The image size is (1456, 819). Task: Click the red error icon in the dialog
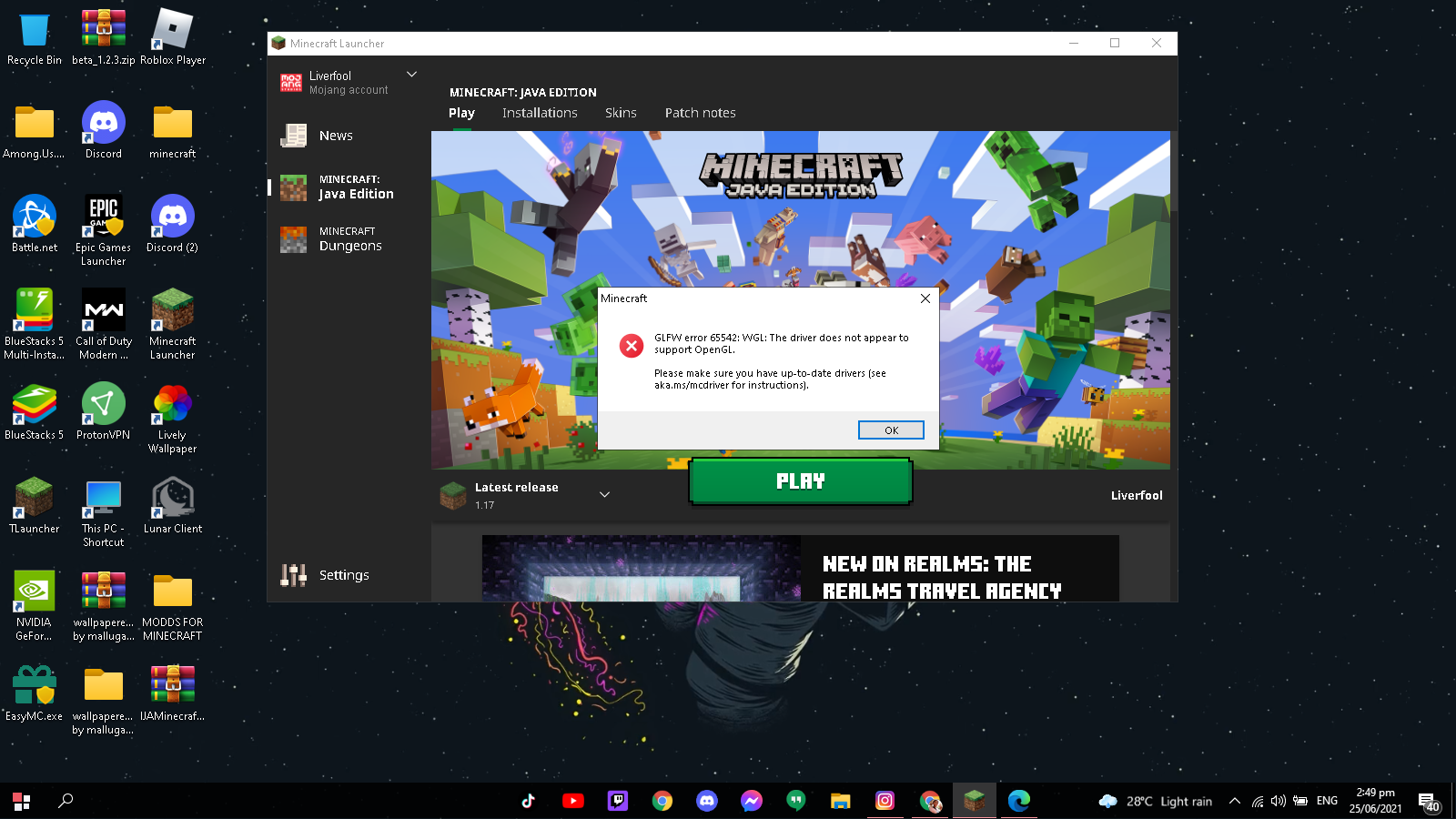tap(632, 346)
